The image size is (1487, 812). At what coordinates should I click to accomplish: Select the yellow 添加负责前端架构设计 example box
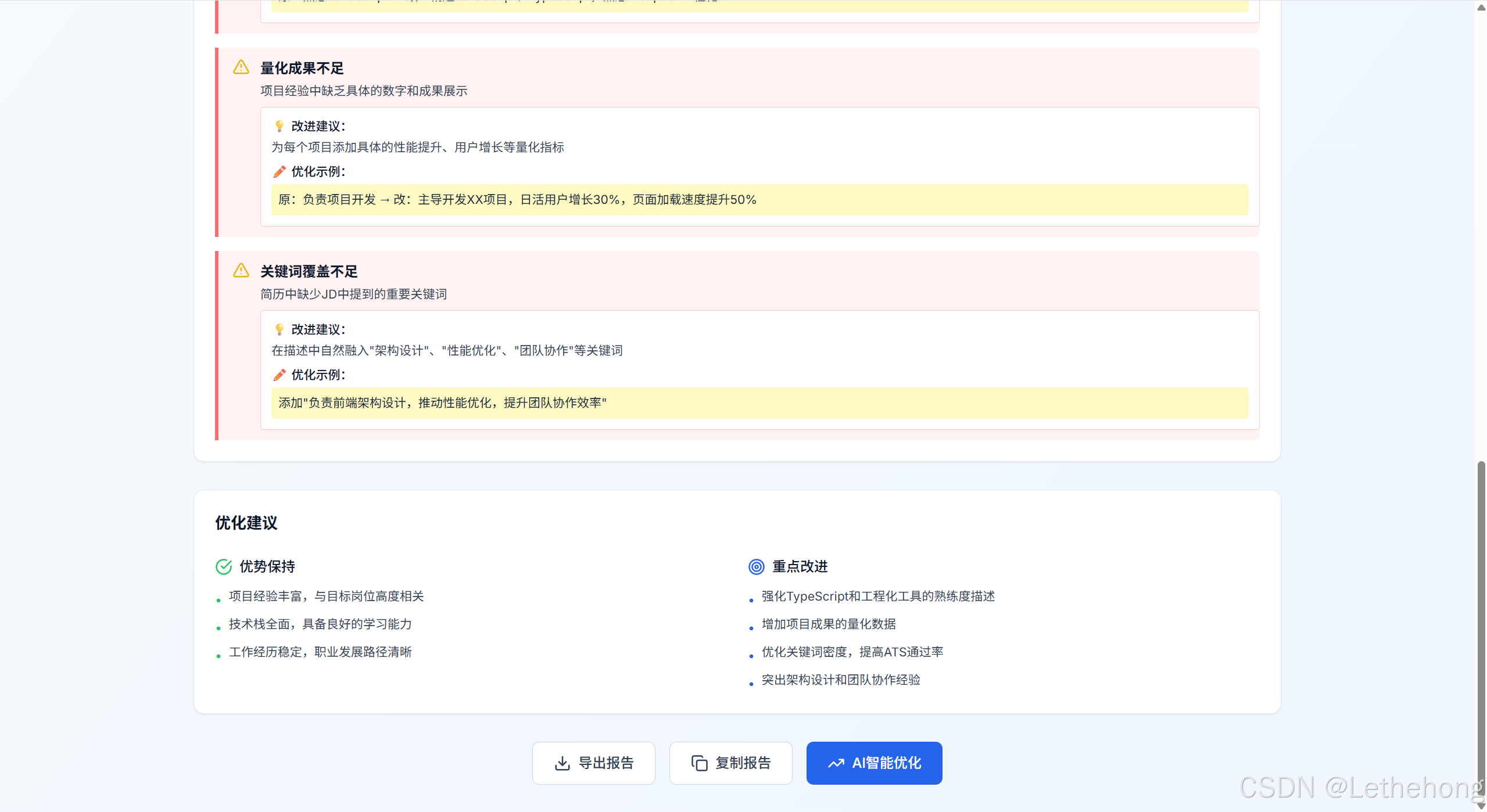(759, 403)
